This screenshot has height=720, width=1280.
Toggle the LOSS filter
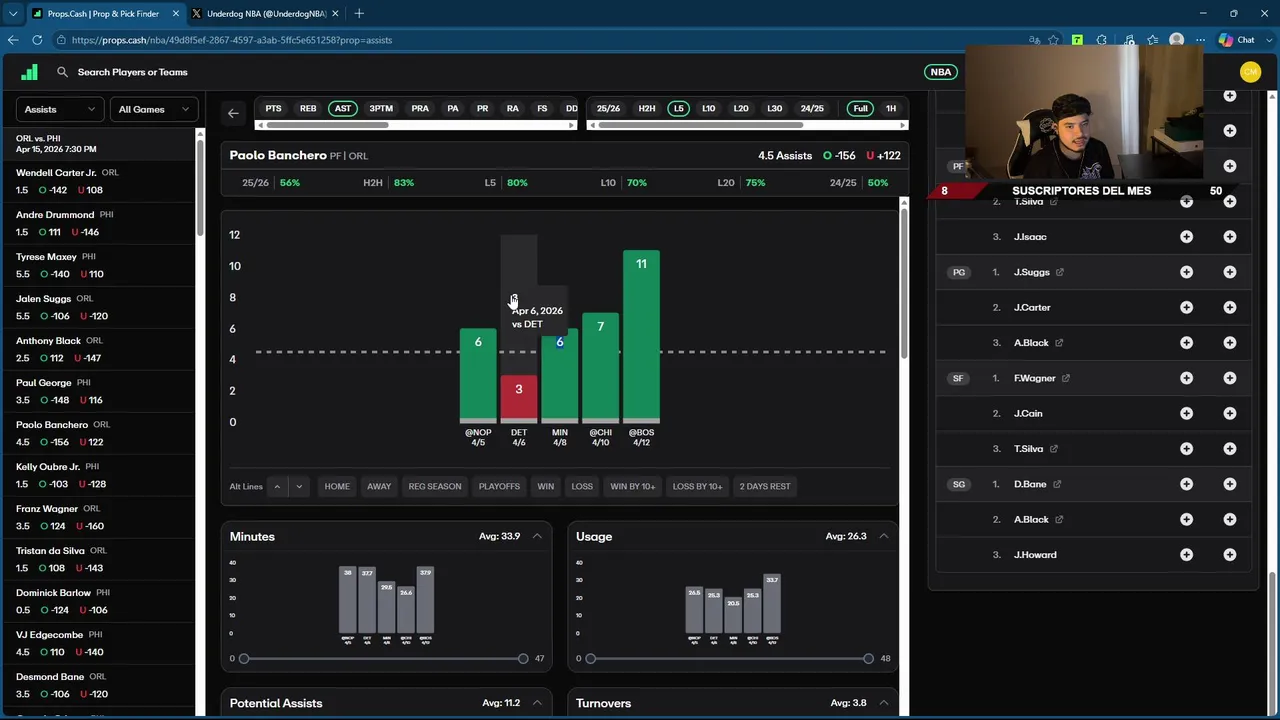[582, 486]
